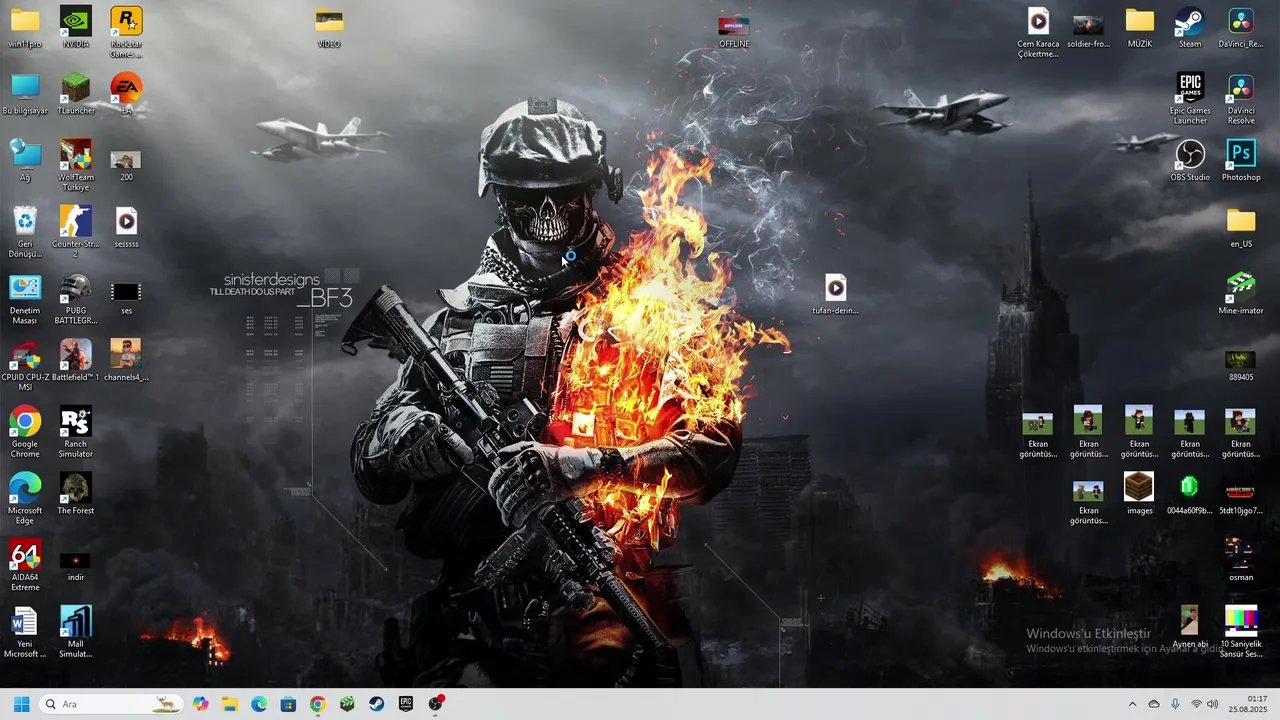This screenshot has height=720, width=1280.
Task: Open the Windows Start menu
Action: (x=21, y=704)
